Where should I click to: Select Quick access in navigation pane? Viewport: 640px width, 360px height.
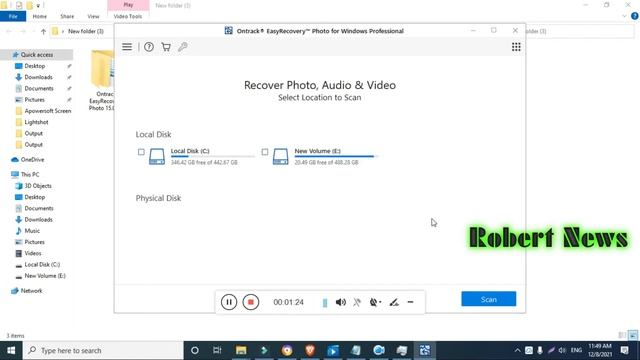click(x=37, y=55)
